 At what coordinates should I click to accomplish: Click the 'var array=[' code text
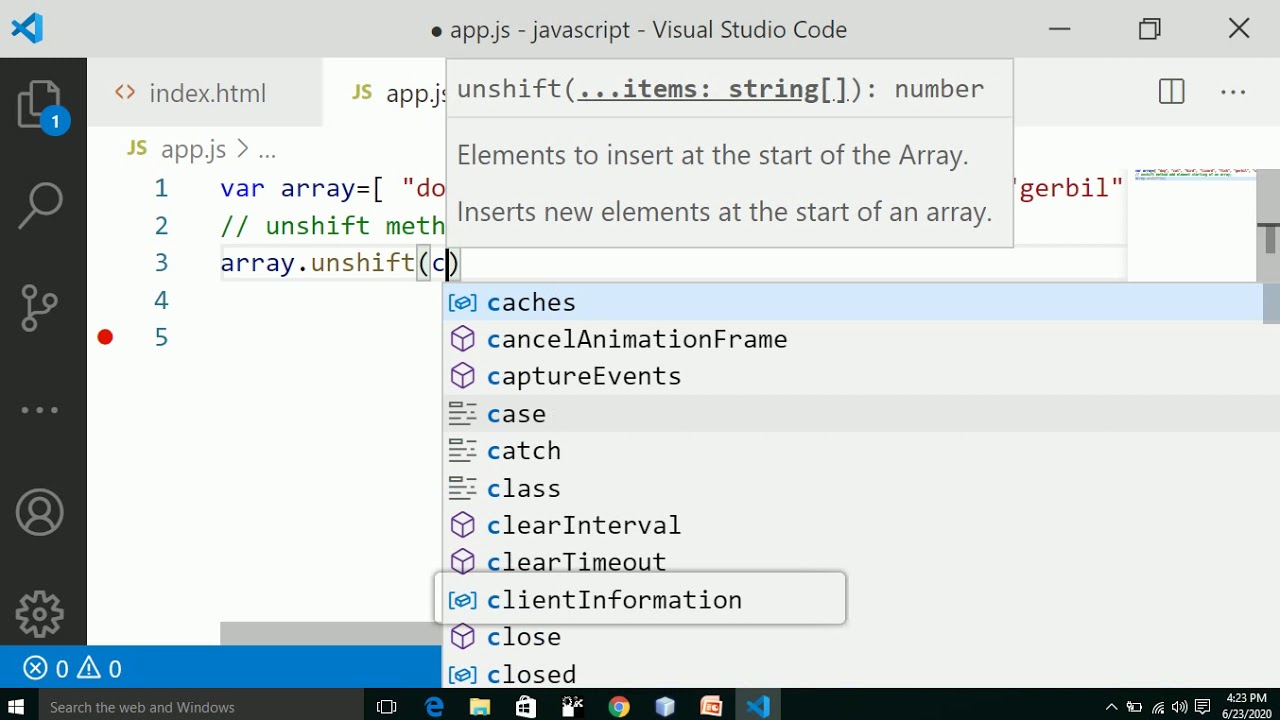point(302,188)
